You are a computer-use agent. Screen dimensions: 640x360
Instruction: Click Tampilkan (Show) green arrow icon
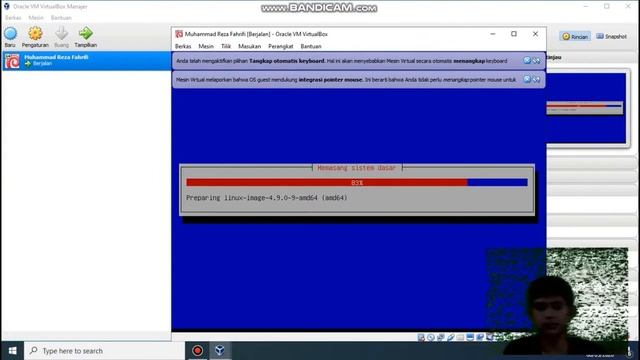[86, 33]
